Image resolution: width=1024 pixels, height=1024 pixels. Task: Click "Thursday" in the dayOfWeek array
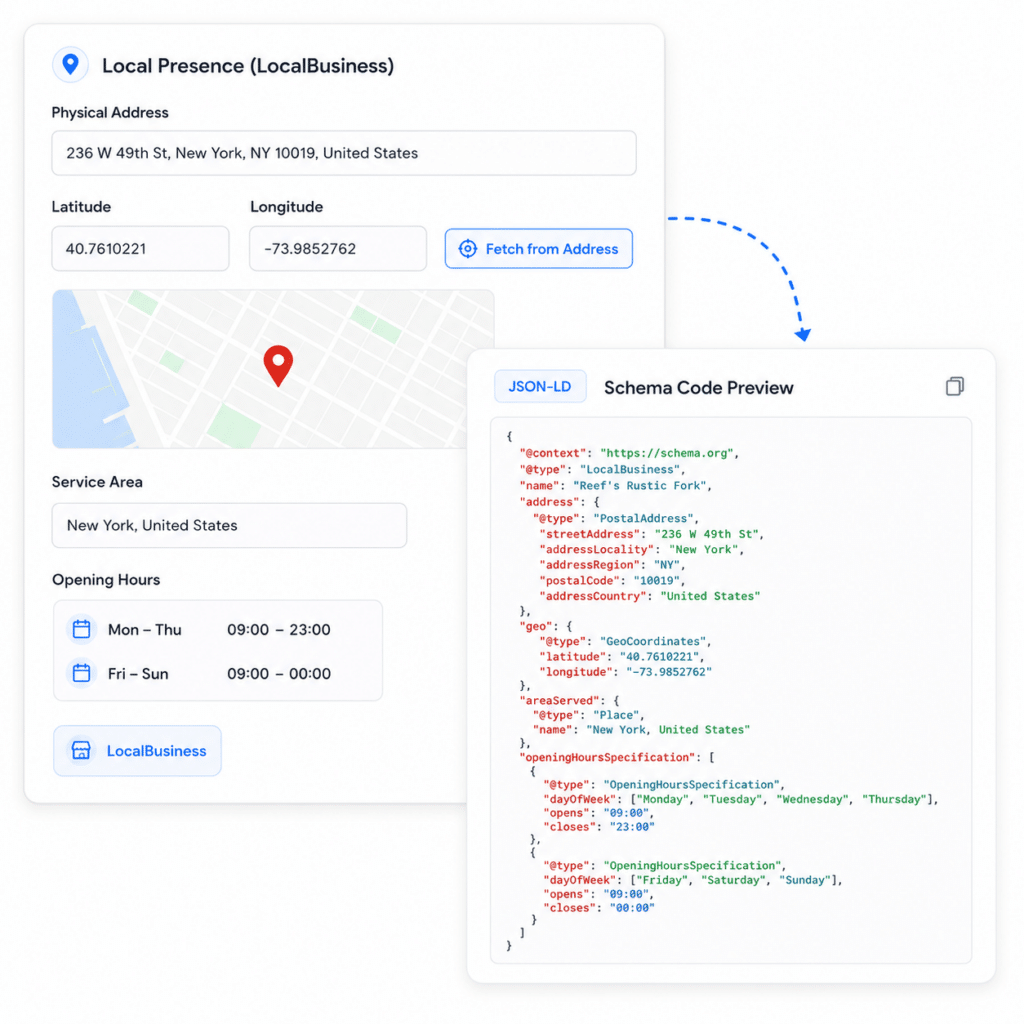(x=894, y=799)
